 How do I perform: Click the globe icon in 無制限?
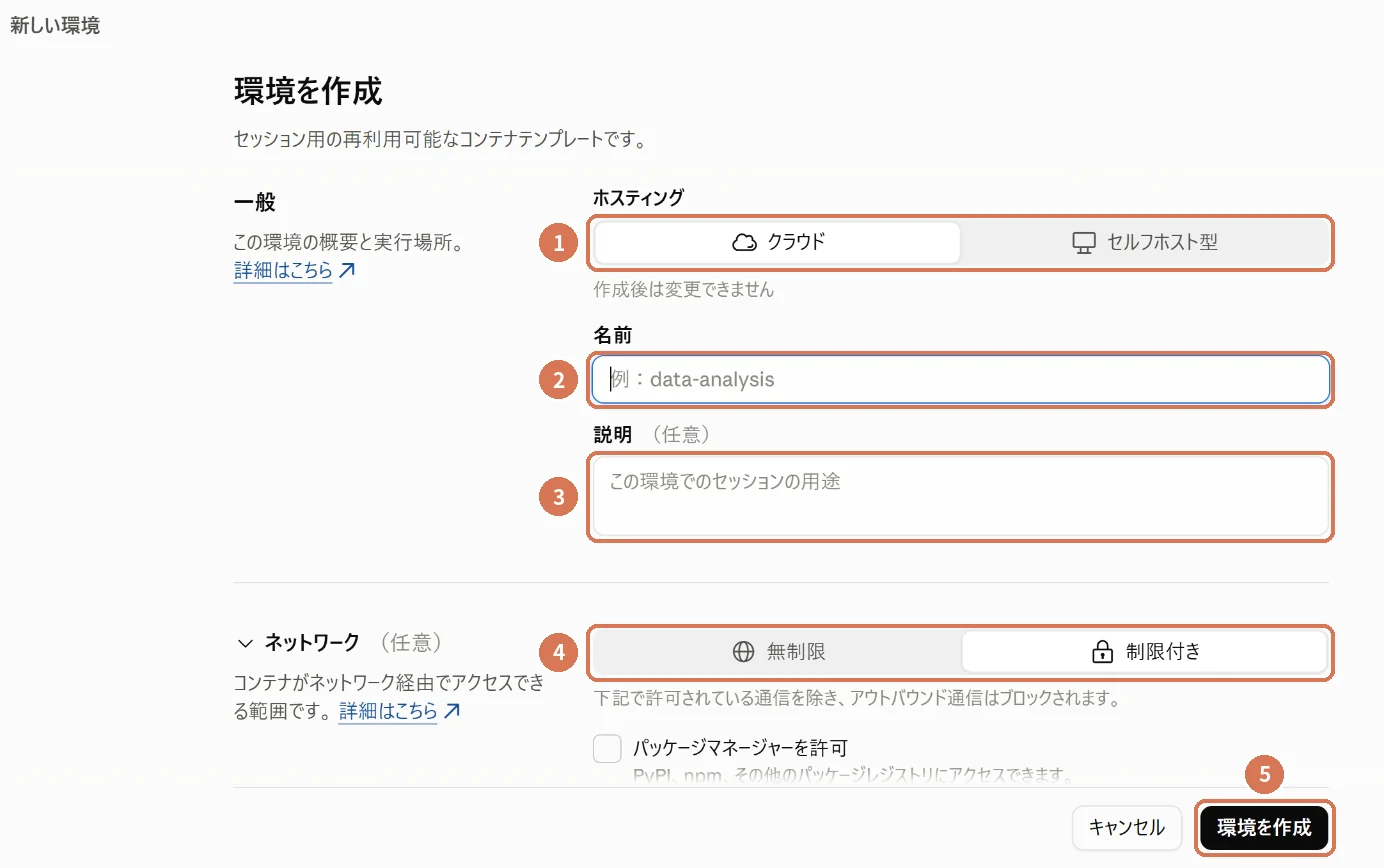[x=743, y=652]
